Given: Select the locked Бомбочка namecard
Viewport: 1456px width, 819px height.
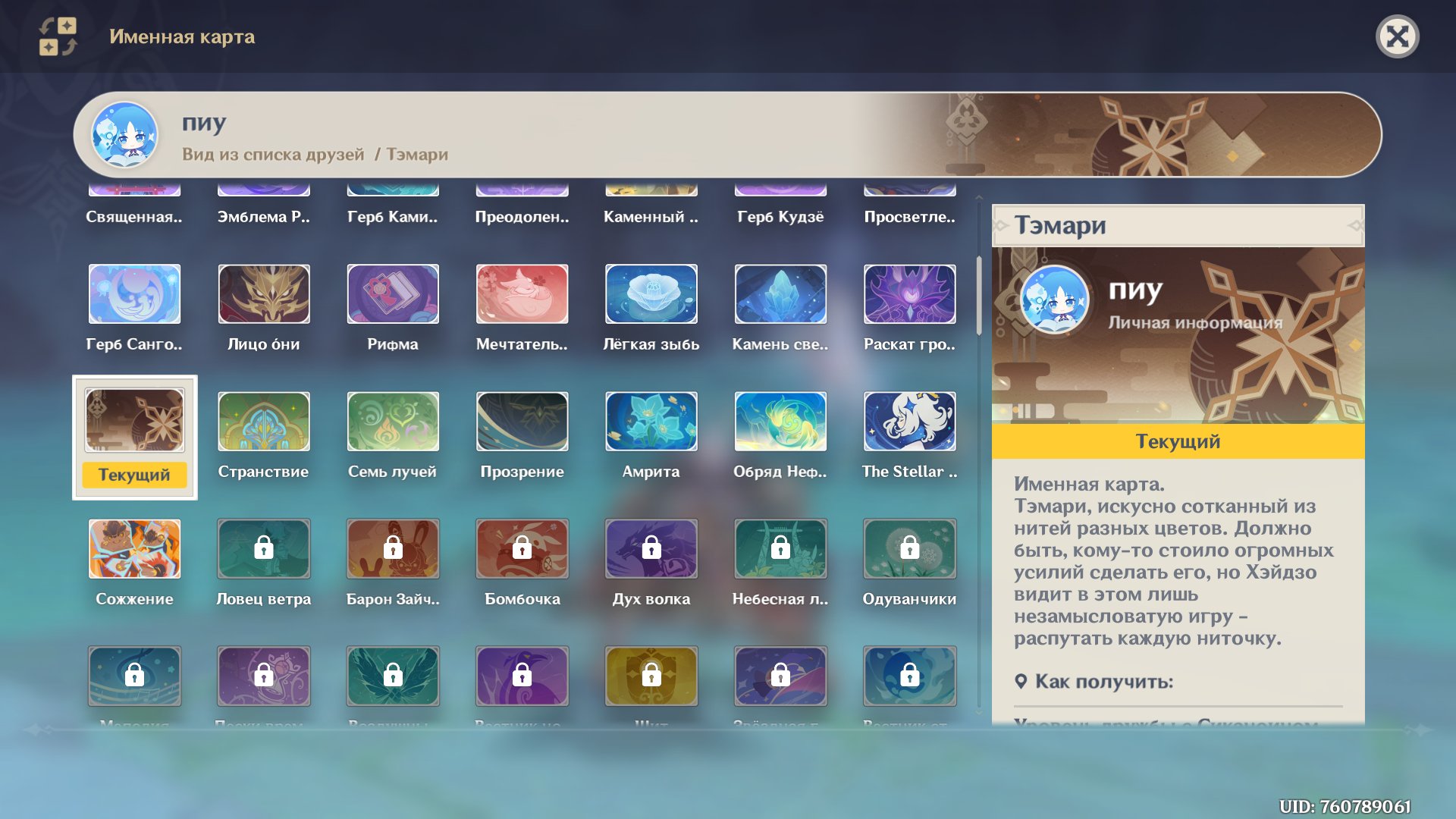Looking at the screenshot, I should click(522, 549).
